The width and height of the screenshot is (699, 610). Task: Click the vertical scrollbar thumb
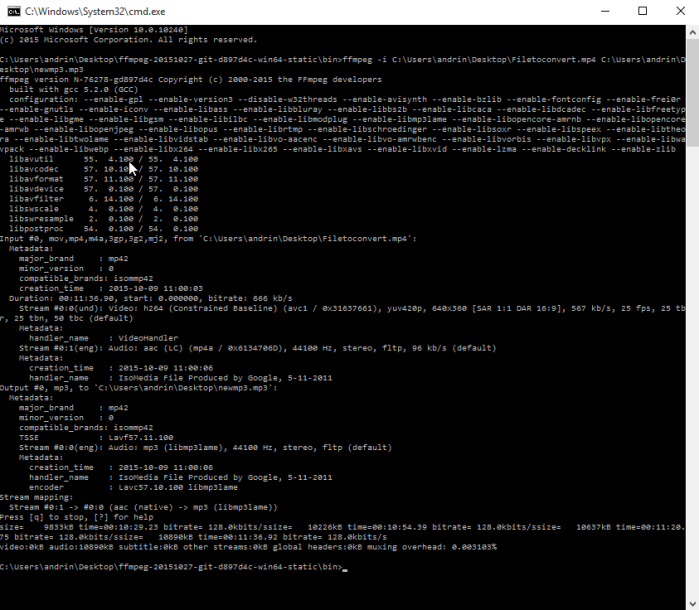pos(692,93)
